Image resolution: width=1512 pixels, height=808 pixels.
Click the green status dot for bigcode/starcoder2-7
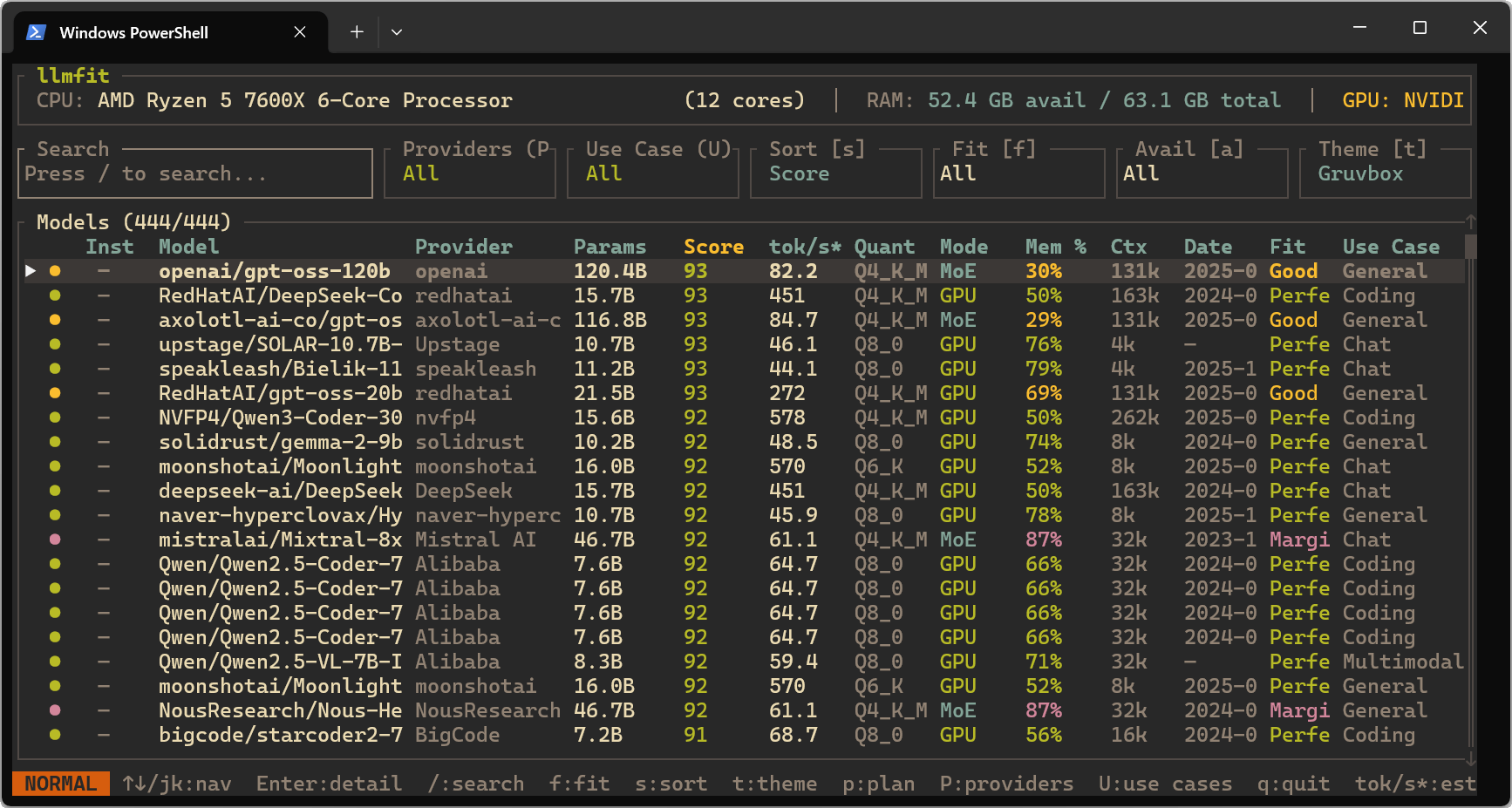click(55, 735)
